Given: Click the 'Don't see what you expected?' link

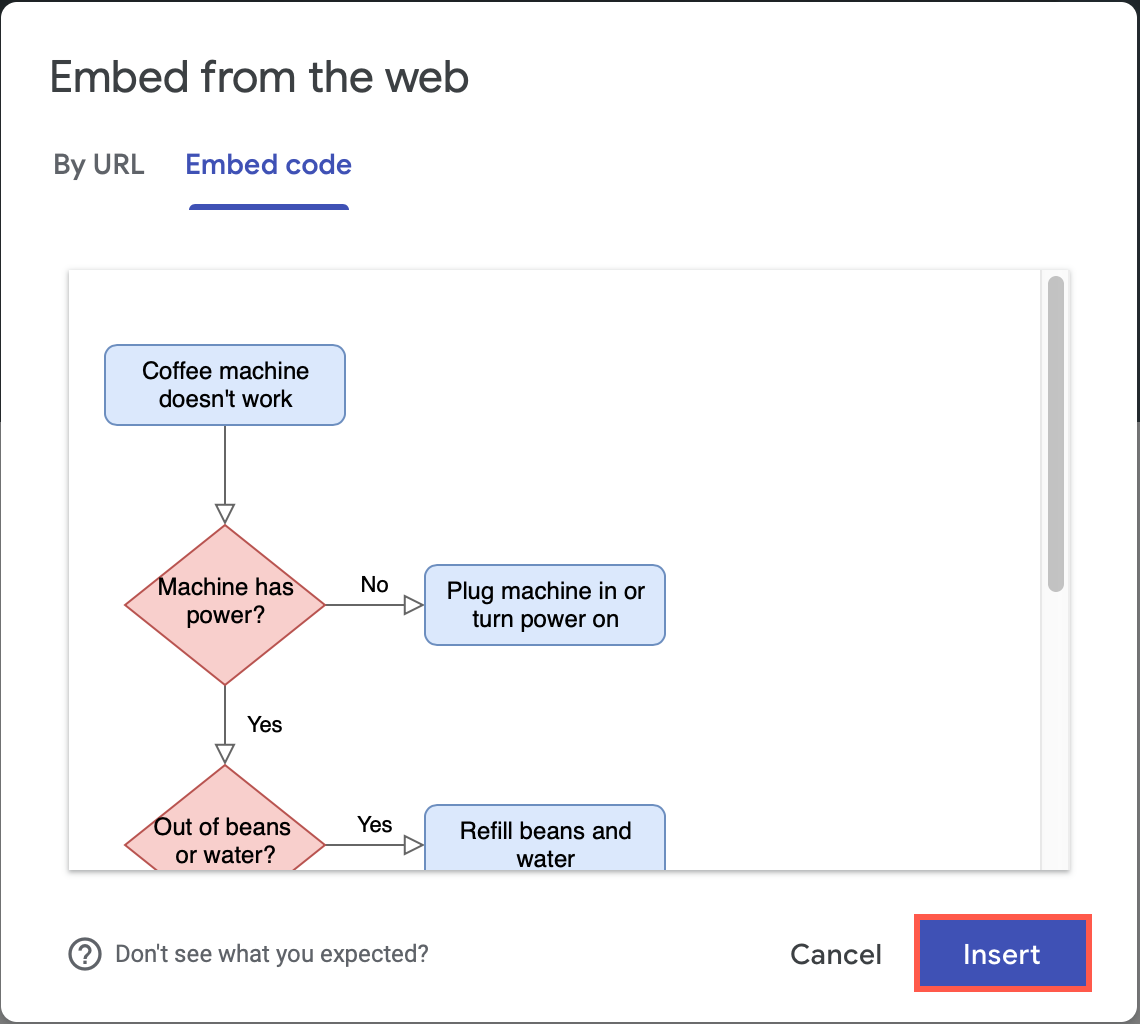Looking at the screenshot, I should (x=272, y=953).
